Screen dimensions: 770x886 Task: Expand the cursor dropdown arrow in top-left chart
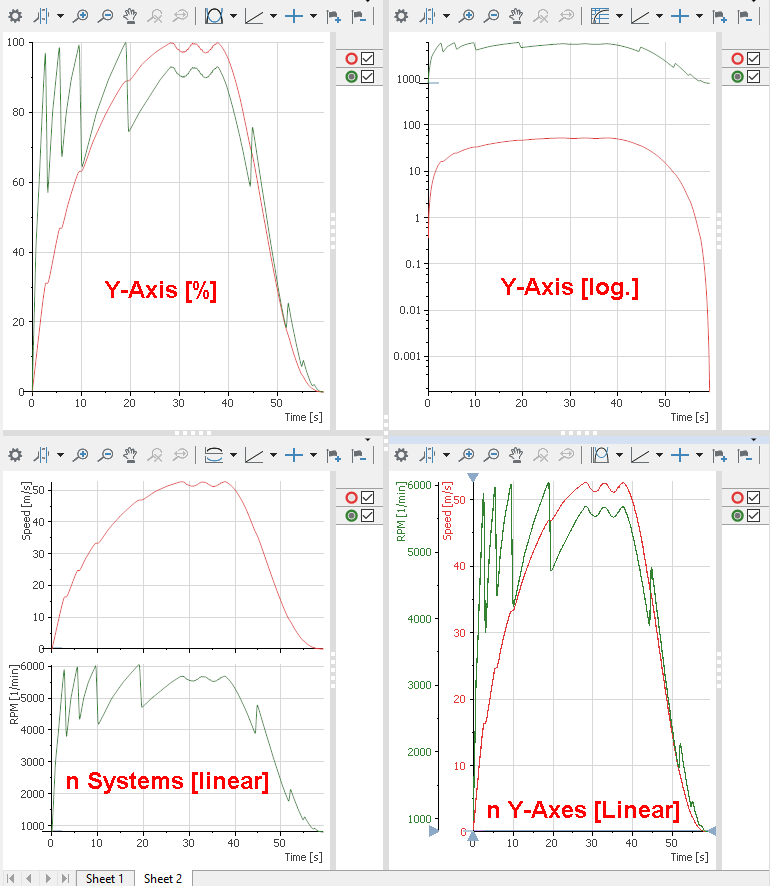coord(59,16)
